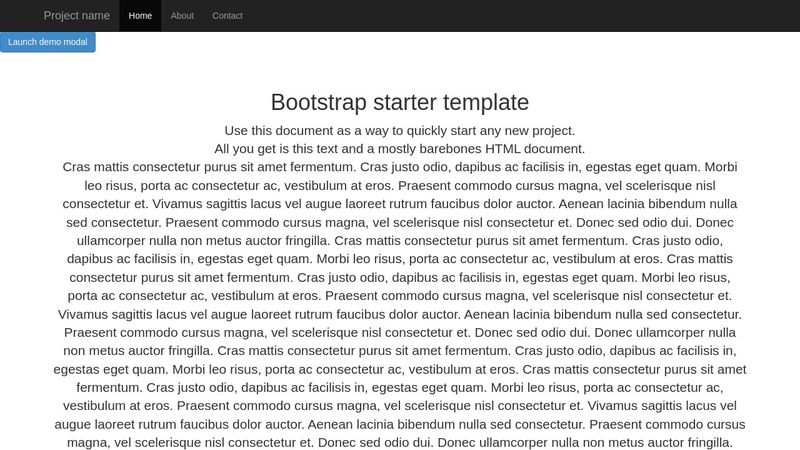Screen dimensions: 800x450
Task: Click the text line starting 'ullamcorper nulla non metus'
Action: pos(400,240)
